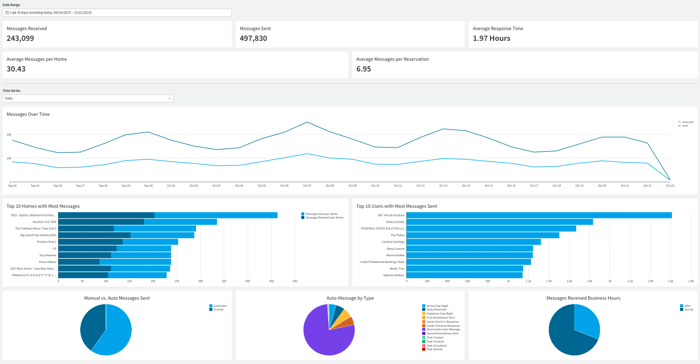This screenshot has height=364, width=700.
Task: Click the Average Response Time card
Action: (x=583, y=34)
